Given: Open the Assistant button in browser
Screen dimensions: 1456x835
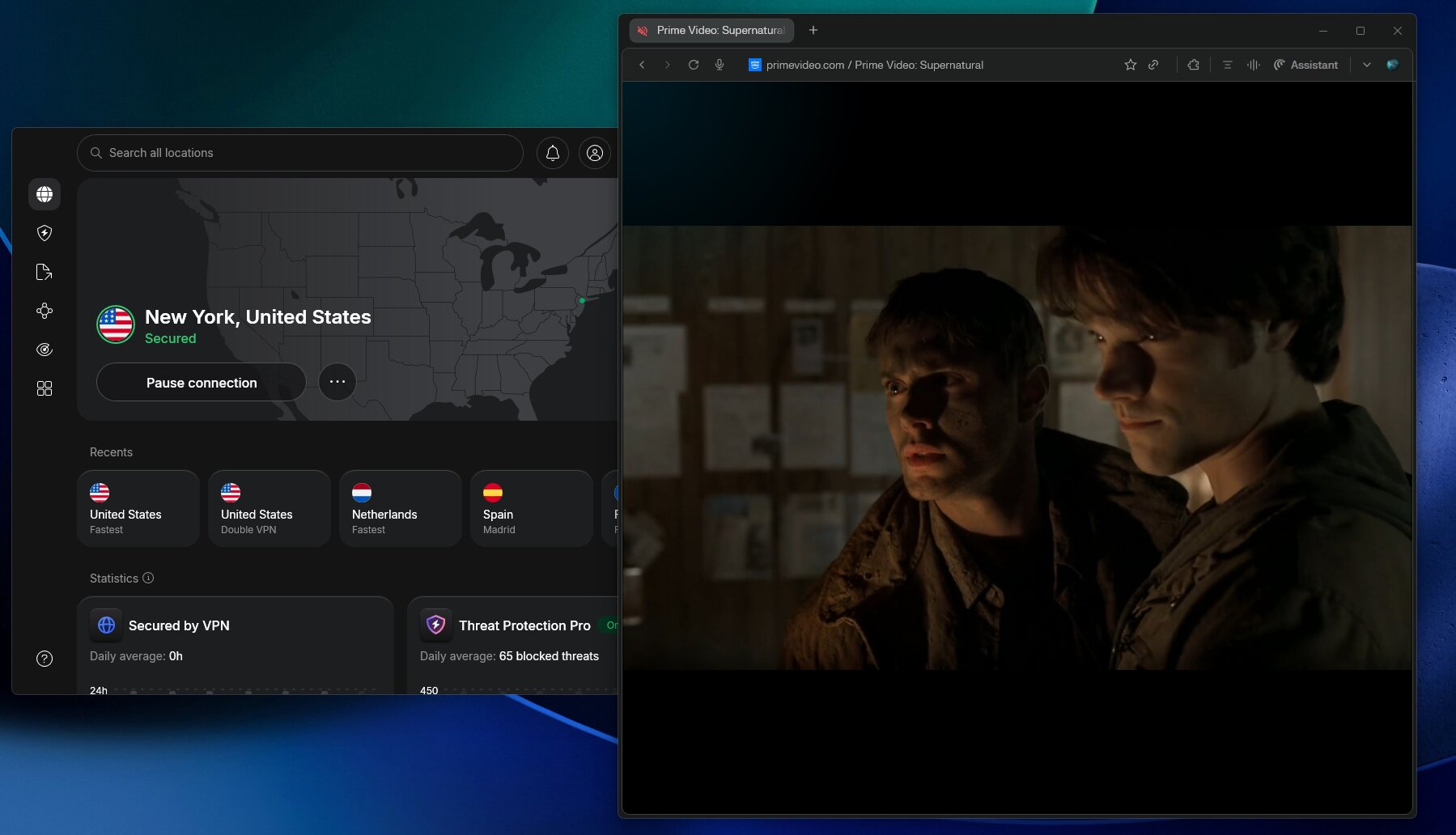Looking at the screenshot, I should tap(1305, 65).
